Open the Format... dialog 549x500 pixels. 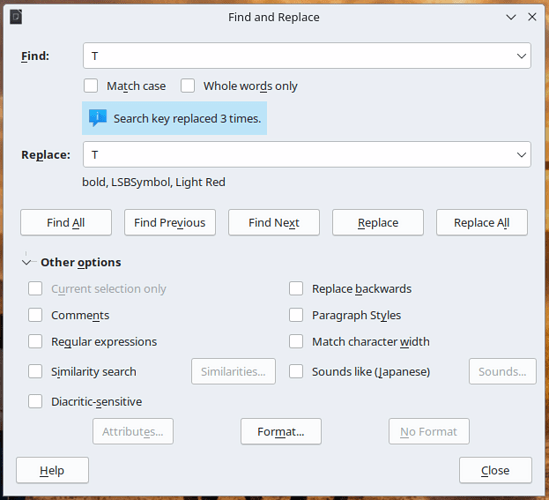click(281, 431)
